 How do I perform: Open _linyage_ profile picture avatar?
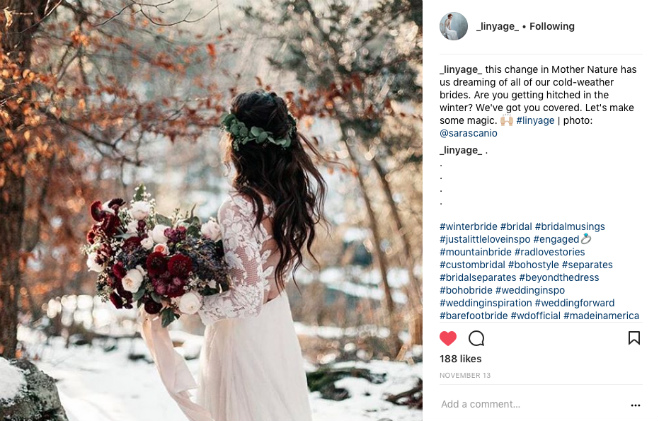tap(453, 26)
